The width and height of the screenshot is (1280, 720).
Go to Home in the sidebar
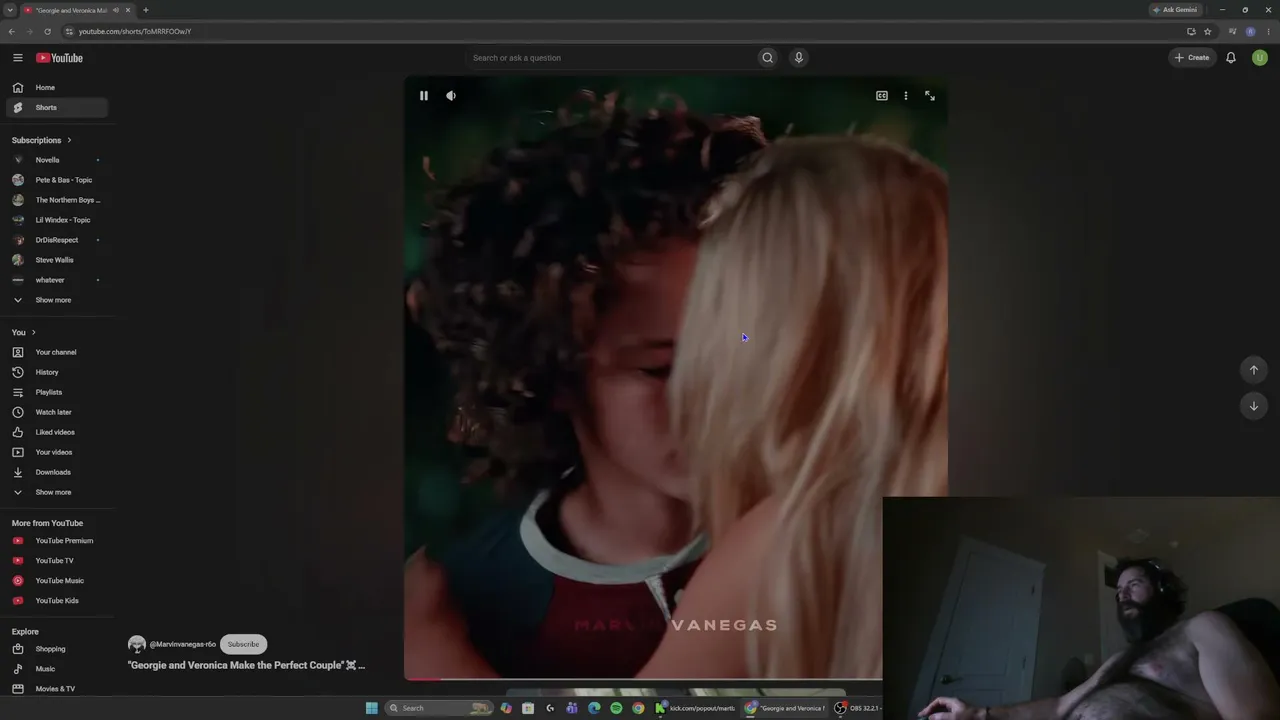coord(56,88)
